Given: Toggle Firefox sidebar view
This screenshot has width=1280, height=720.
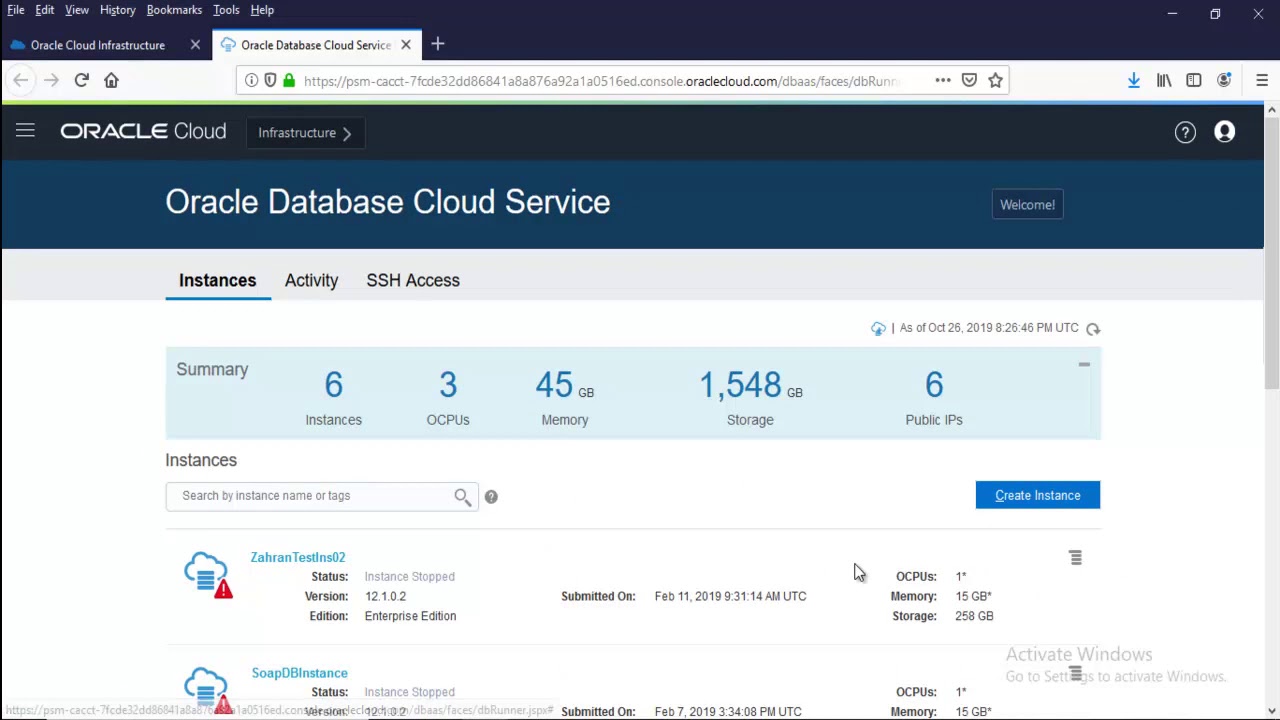Looking at the screenshot, I should [1194, 80].
